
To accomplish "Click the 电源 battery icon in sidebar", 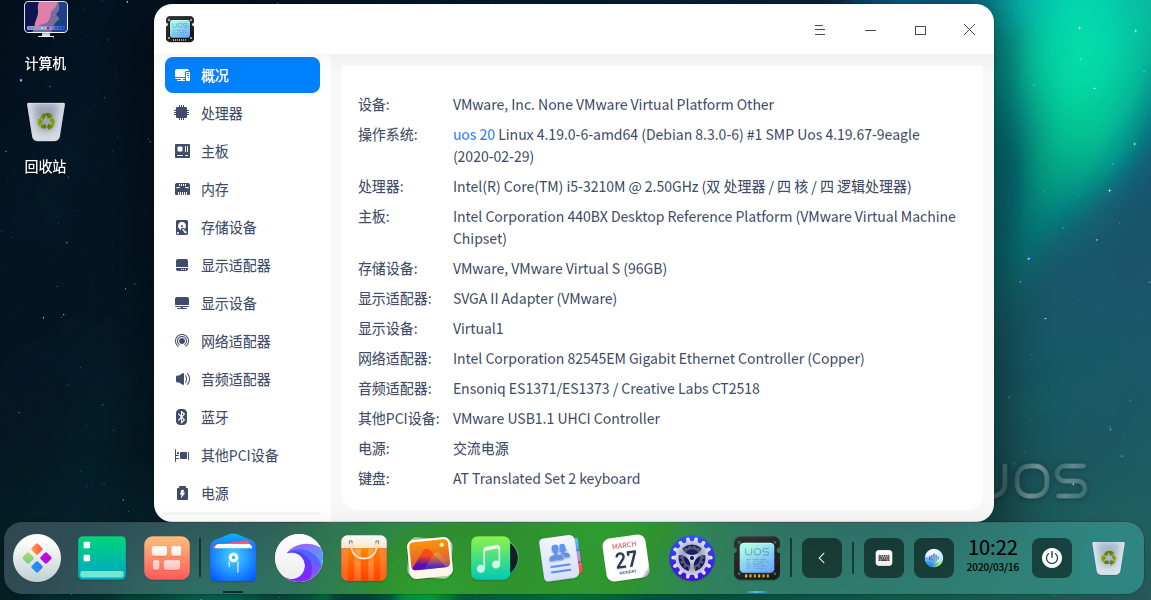I will [182, 494].
